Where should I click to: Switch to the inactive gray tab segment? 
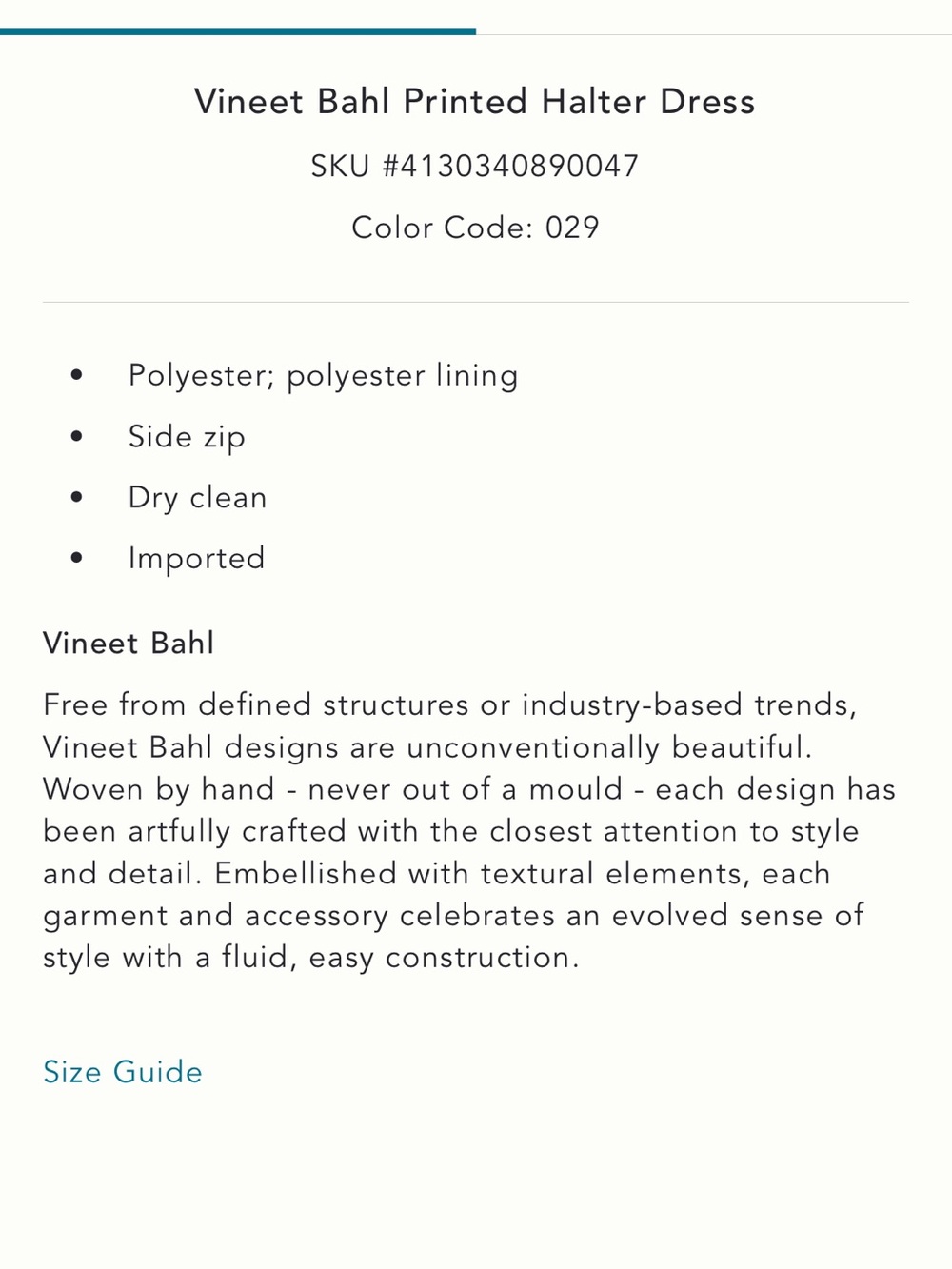(714, 33)
